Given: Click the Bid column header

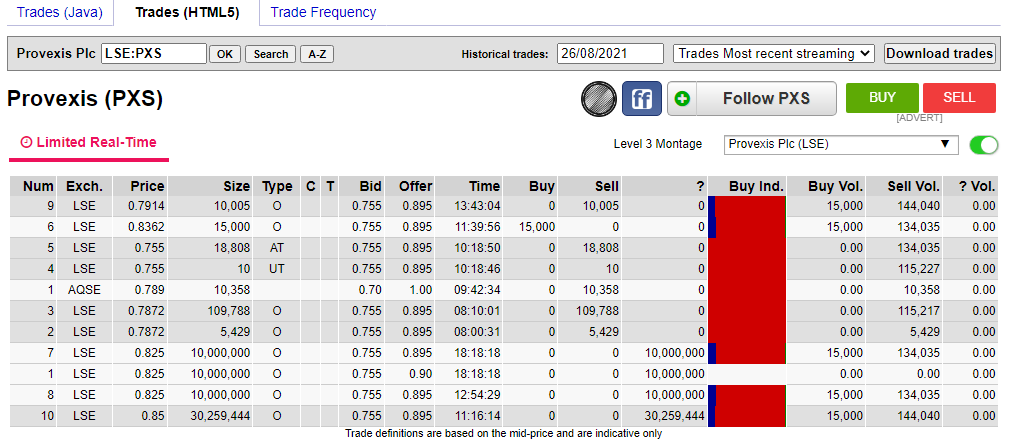Looking at the screenshot, I should [361, 186].
